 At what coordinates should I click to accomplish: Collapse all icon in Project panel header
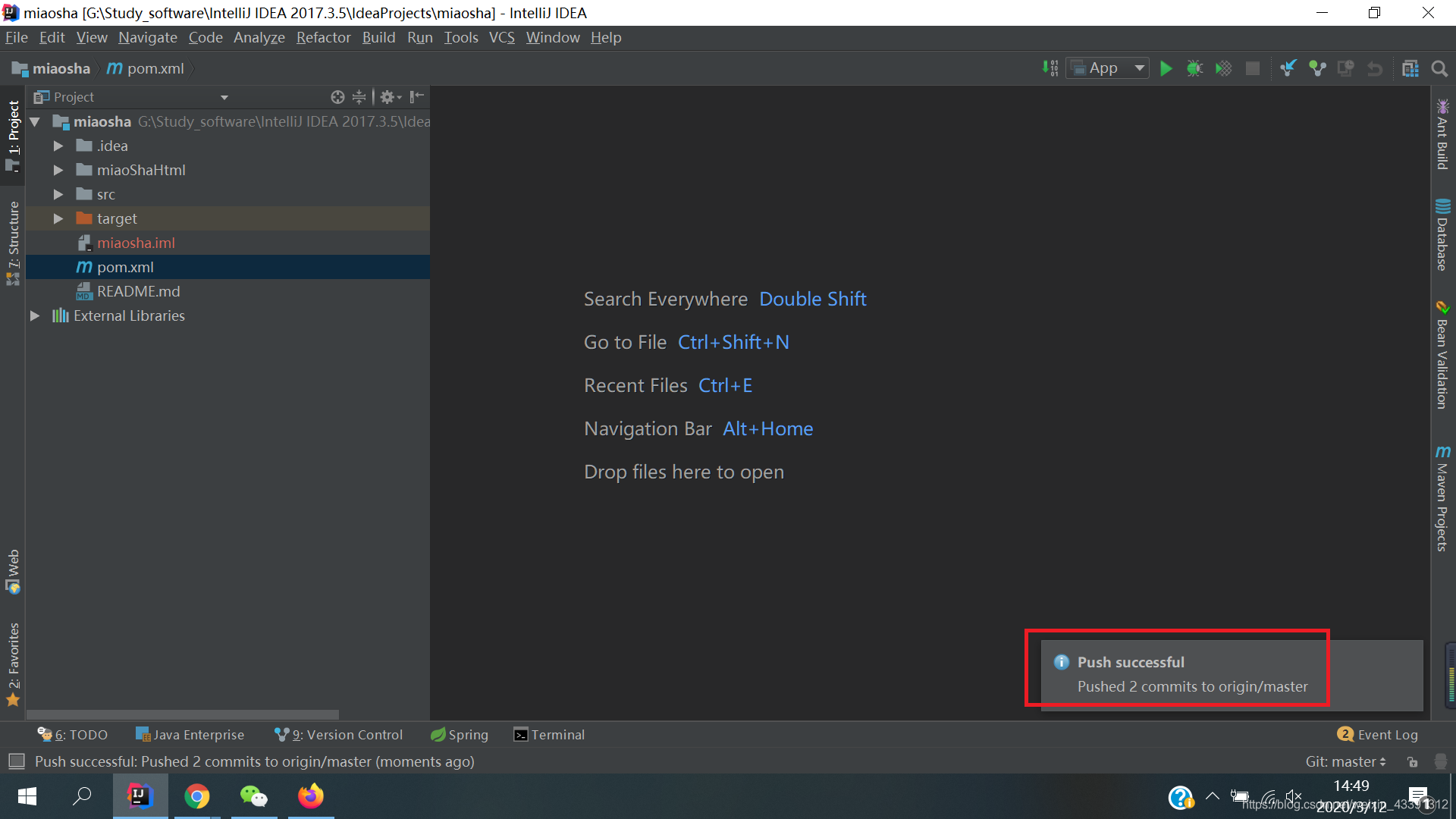tap(359, 96)
